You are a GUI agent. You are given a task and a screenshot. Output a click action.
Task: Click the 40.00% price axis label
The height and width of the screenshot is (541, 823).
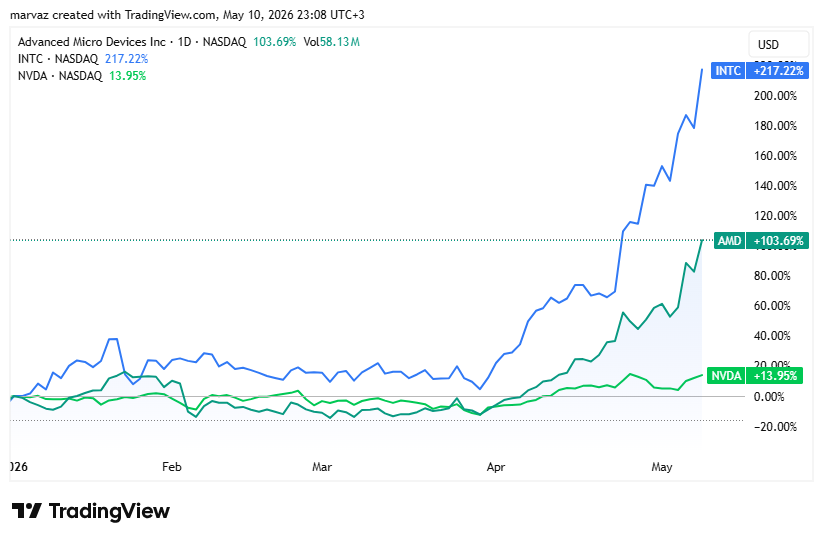click(x=772, y=335)
